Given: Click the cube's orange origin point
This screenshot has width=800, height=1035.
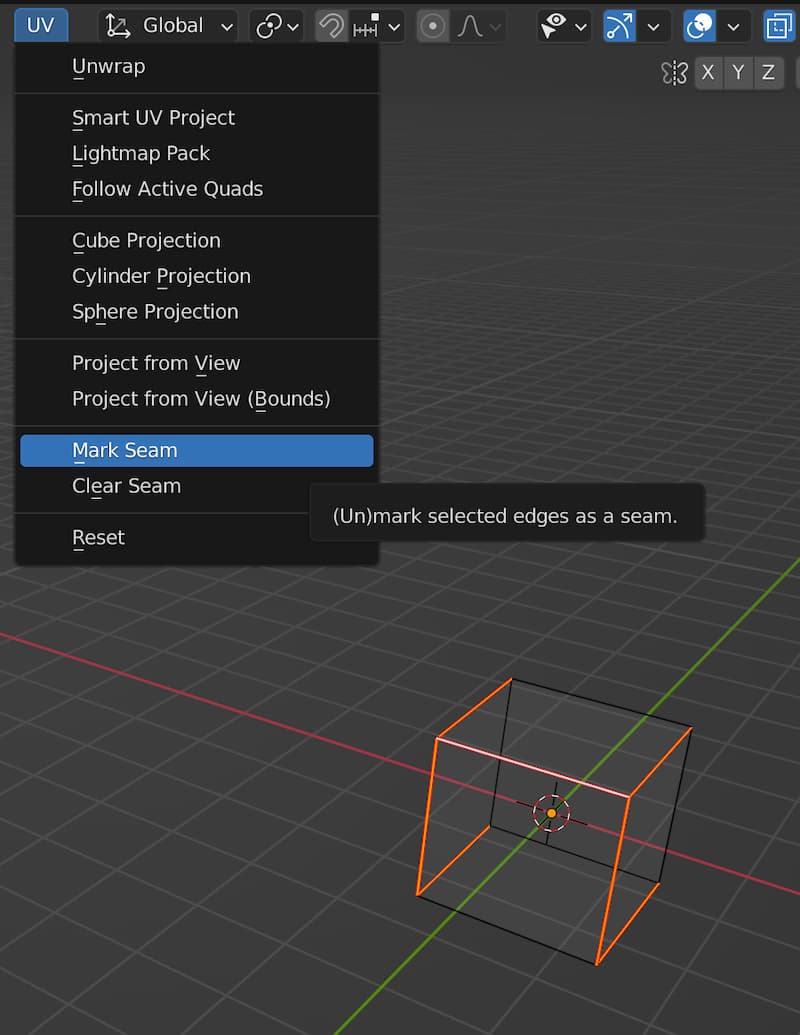Looking at the screenshot, I should coord(551,813).
